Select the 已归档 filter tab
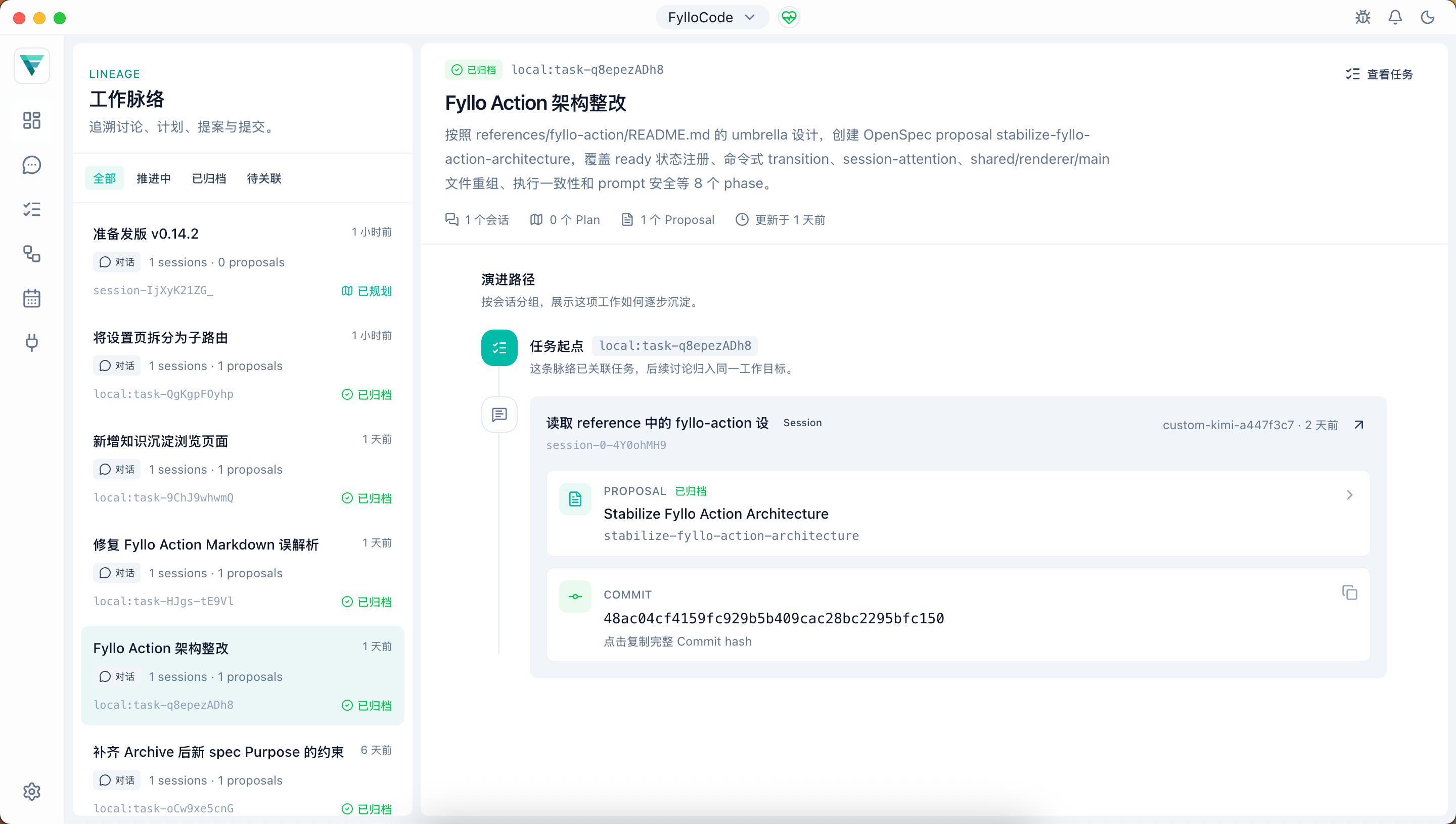1456x824 pixels. pos(209,178)
